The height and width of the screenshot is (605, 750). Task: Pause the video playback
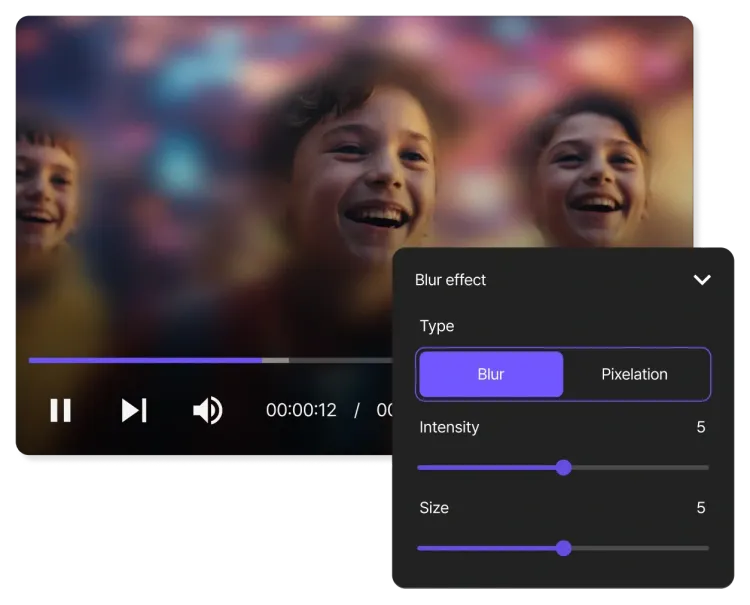[61, 410]
